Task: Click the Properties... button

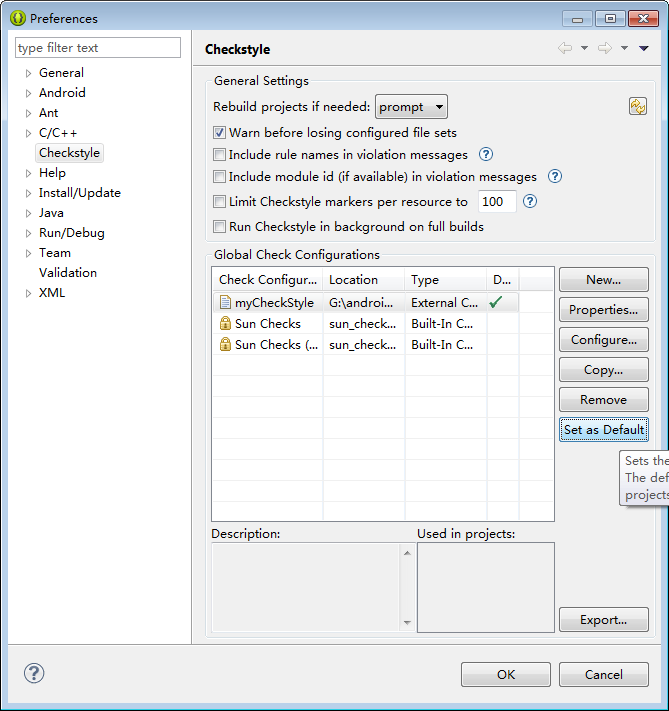Action: coord(604,309)
